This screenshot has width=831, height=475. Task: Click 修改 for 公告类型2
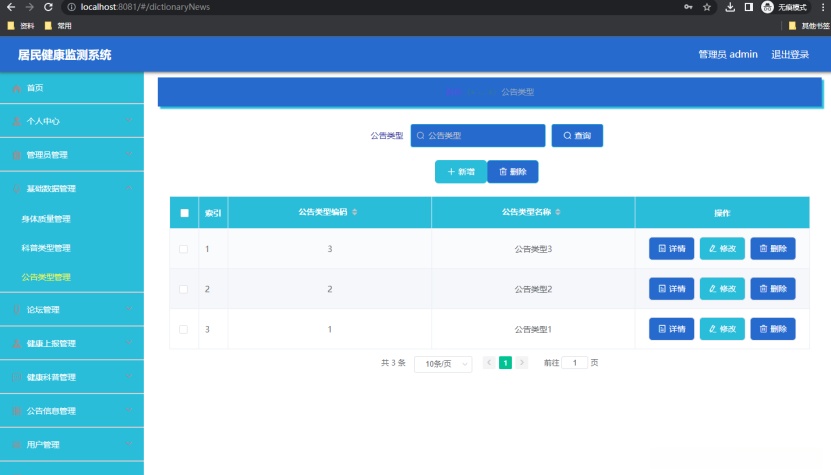pos(722,289)
